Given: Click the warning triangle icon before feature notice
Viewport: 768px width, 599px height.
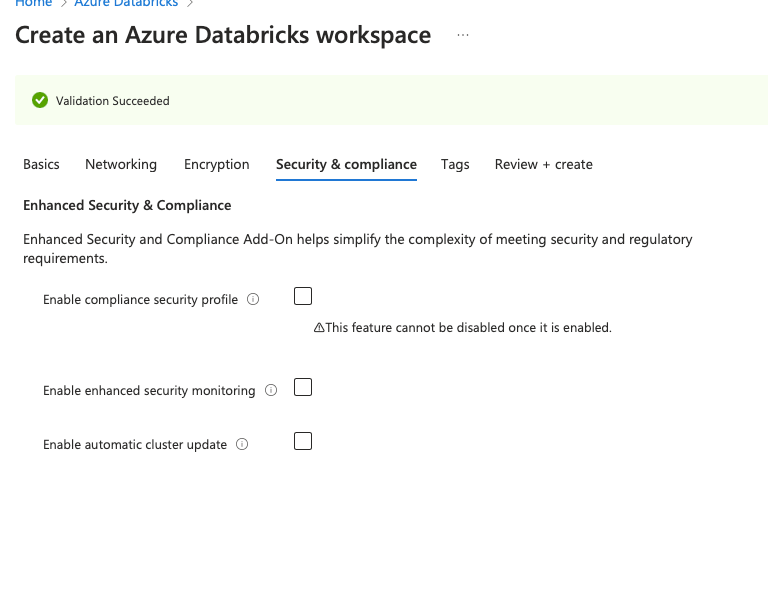Looking at the screenshot, I should 319,327.
